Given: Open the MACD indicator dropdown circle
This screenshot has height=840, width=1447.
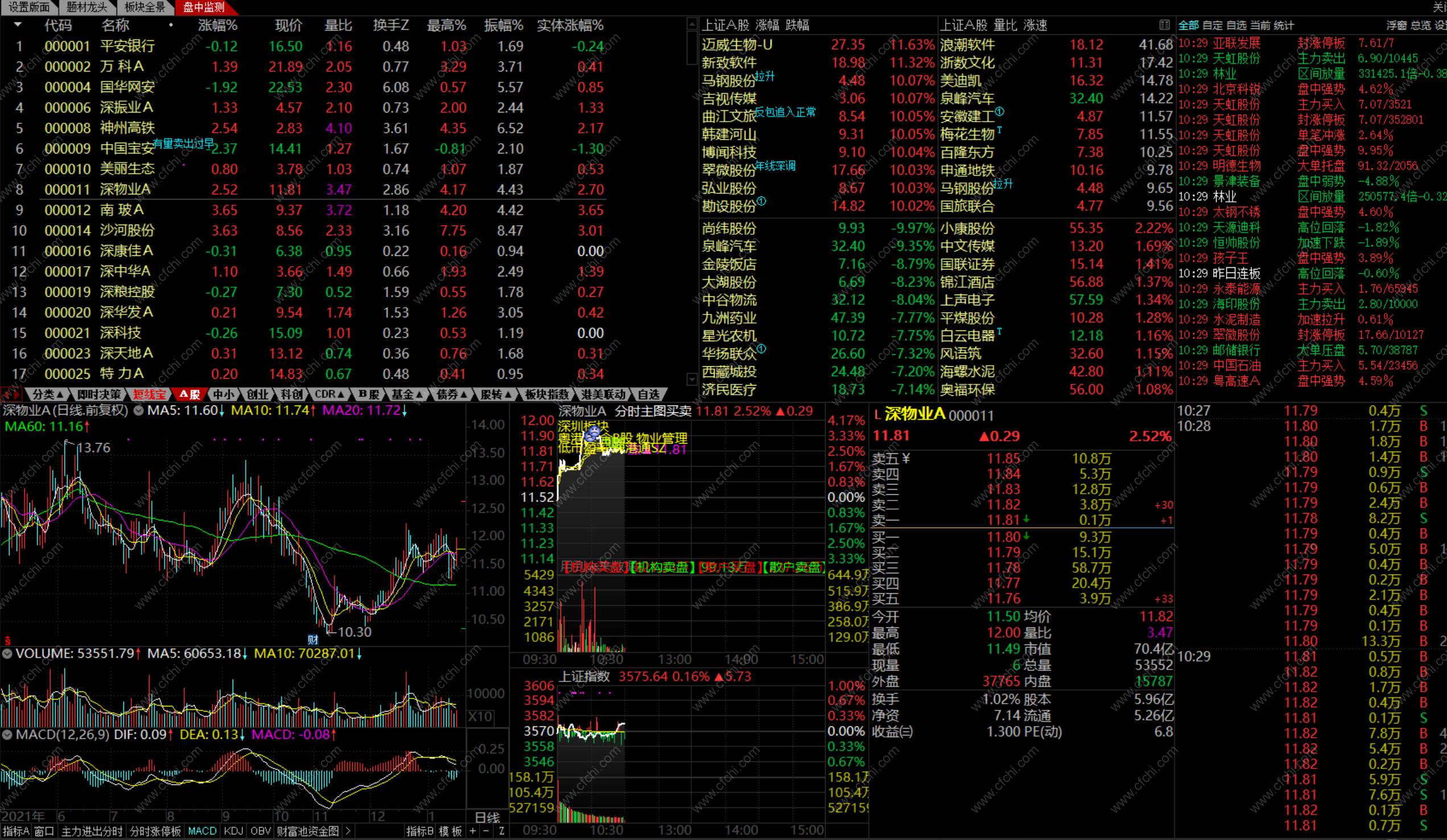Looking at the screenshot, I should pos(7,734).
